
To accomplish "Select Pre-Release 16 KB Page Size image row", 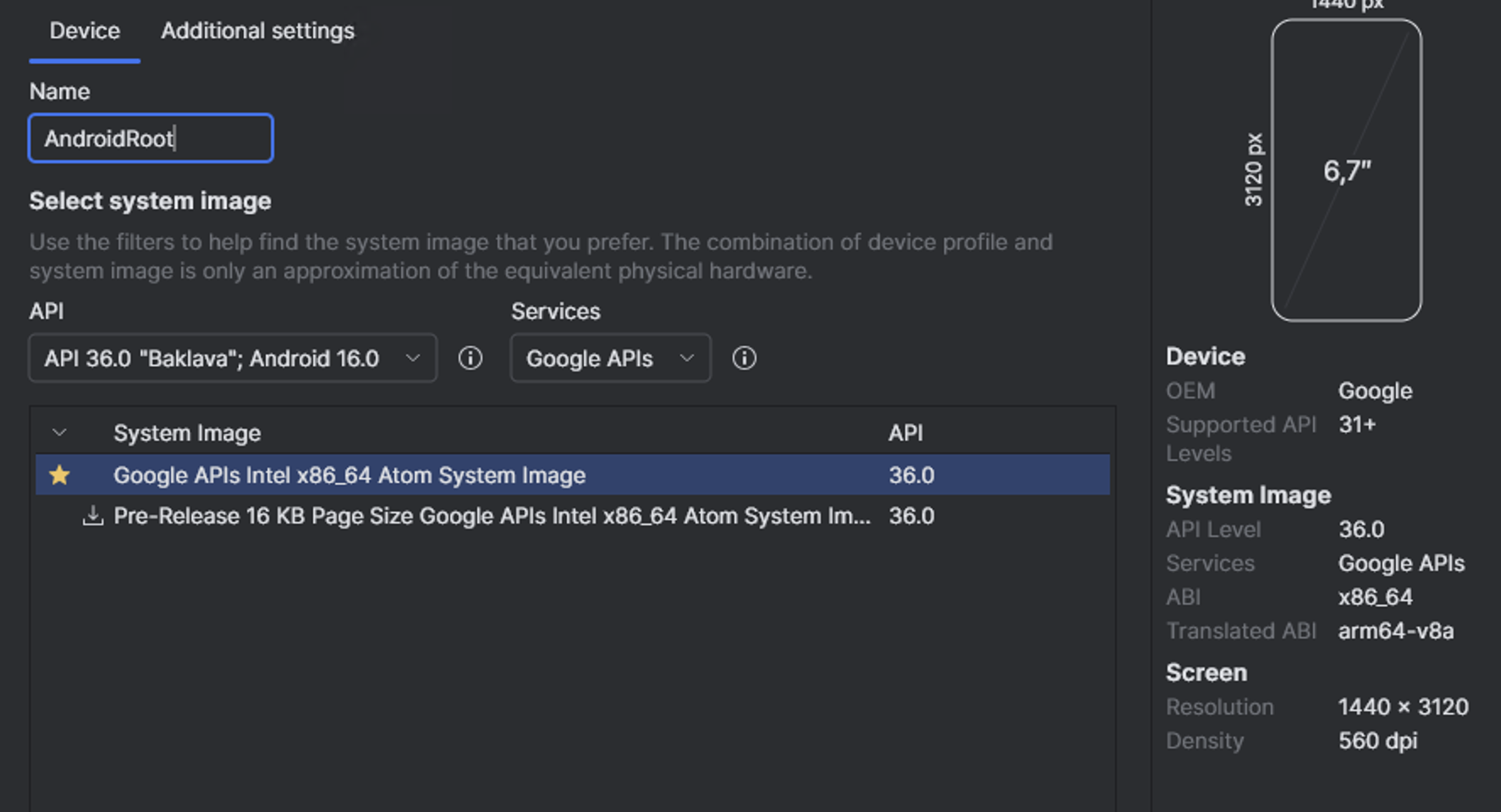I will (x=573, y=516).
